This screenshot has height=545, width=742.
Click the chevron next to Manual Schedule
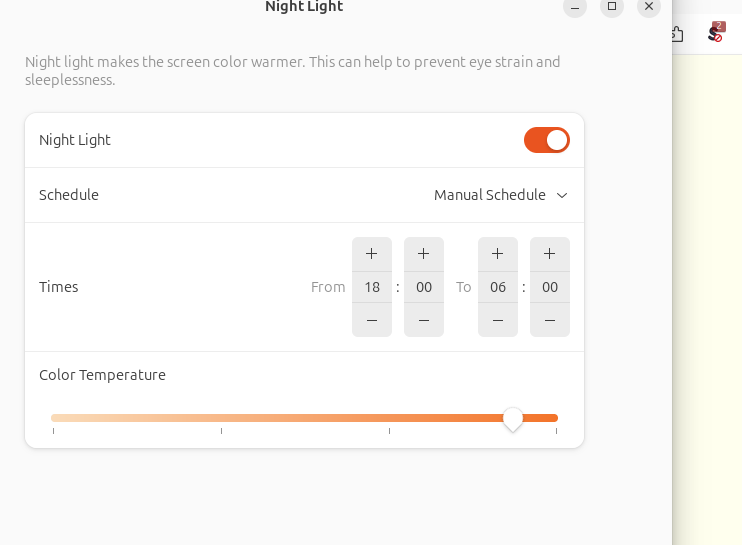click(562, 195)
